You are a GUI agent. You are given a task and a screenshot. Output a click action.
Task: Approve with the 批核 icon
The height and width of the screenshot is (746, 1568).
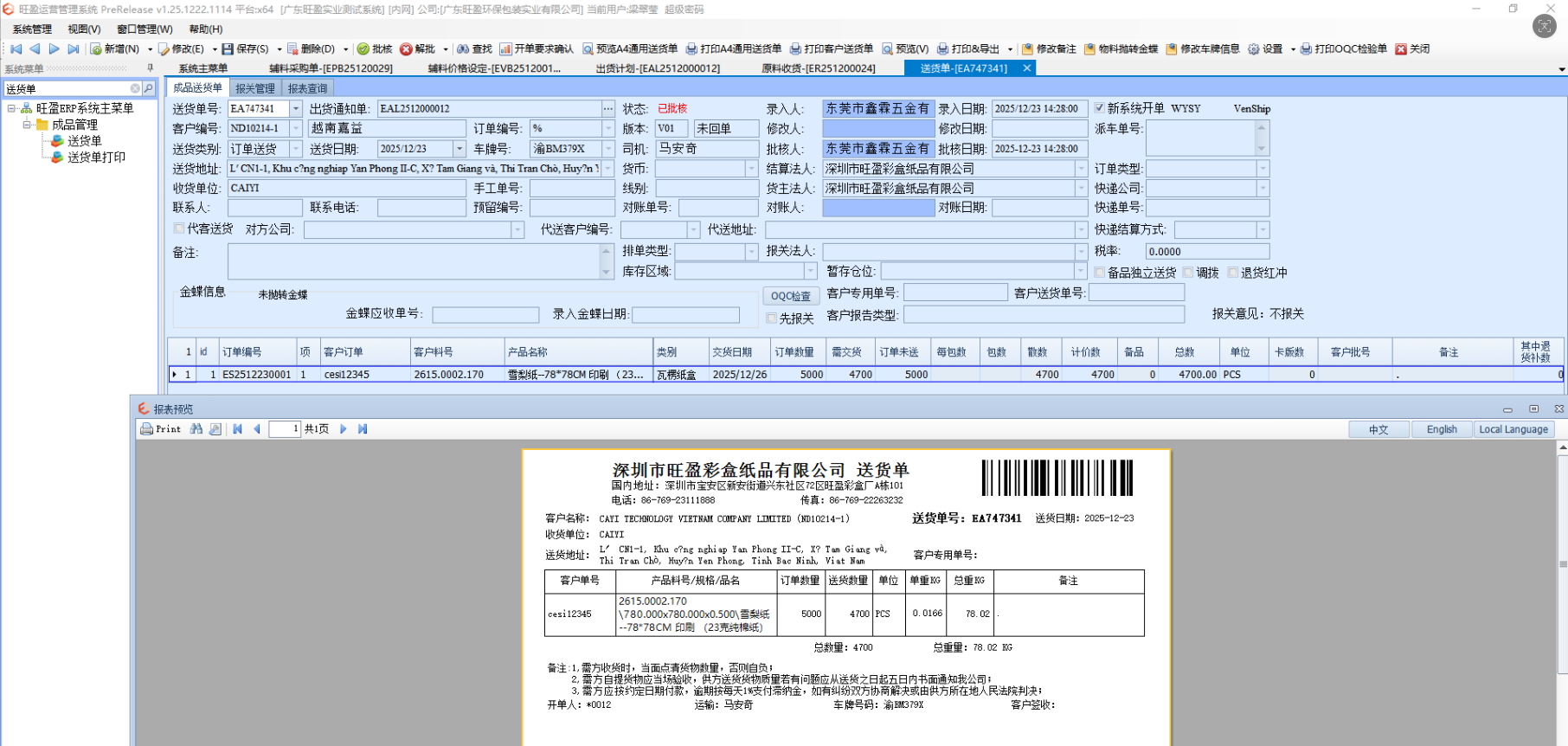[363, 49]
